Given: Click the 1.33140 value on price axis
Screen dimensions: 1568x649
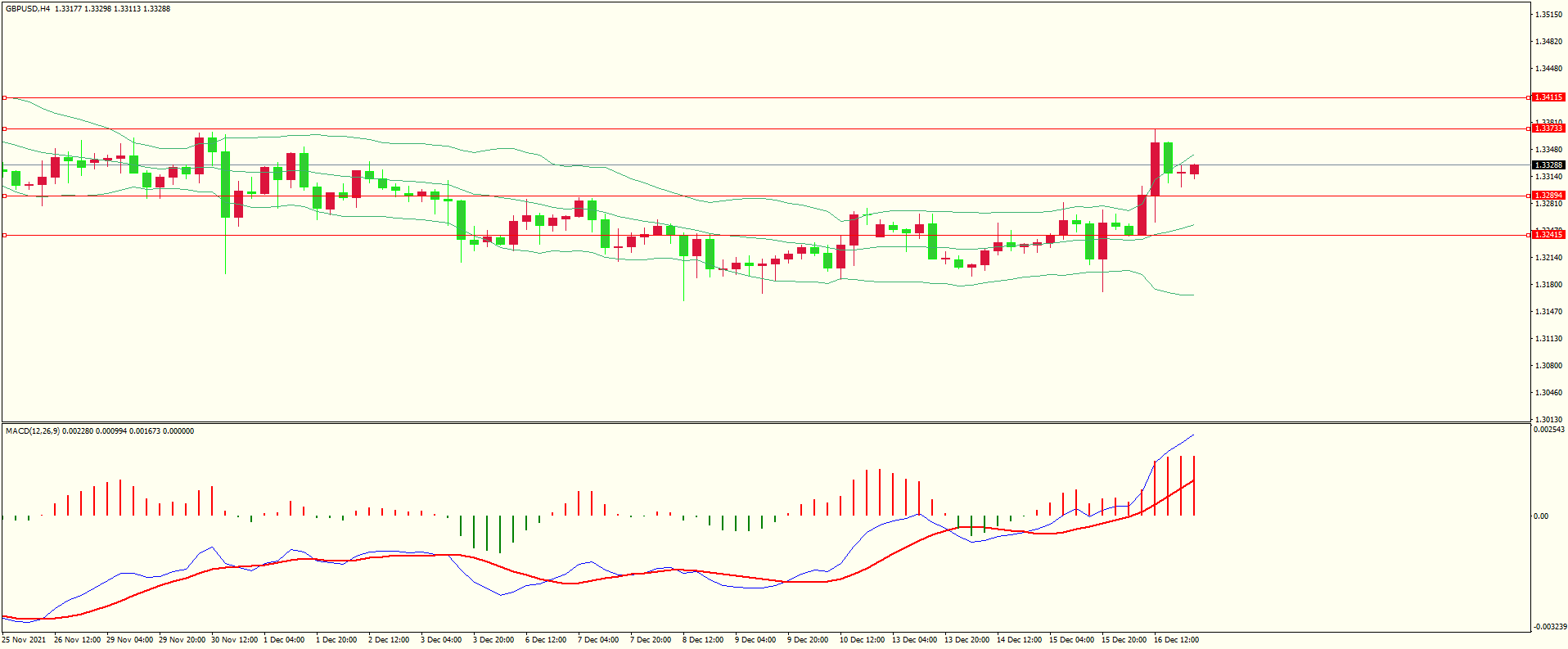Looking at the screenshot, I should click(x=1548, y=177).
